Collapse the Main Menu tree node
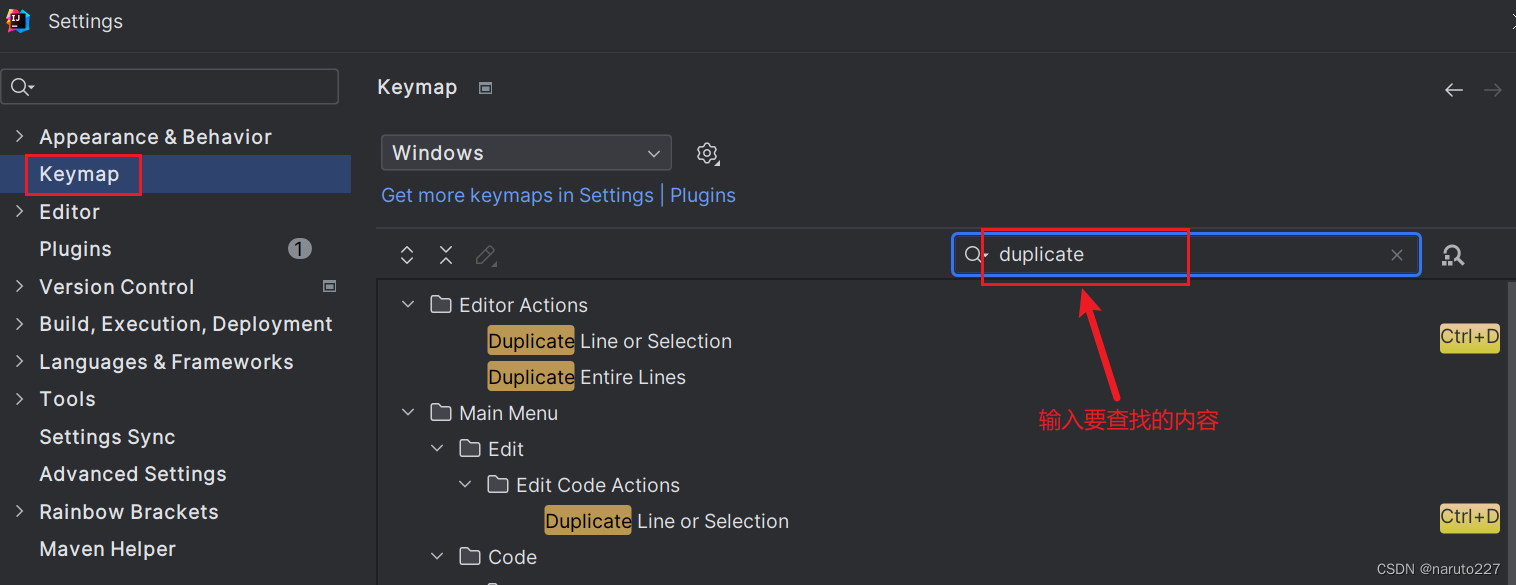 click(x=407, y=413)
